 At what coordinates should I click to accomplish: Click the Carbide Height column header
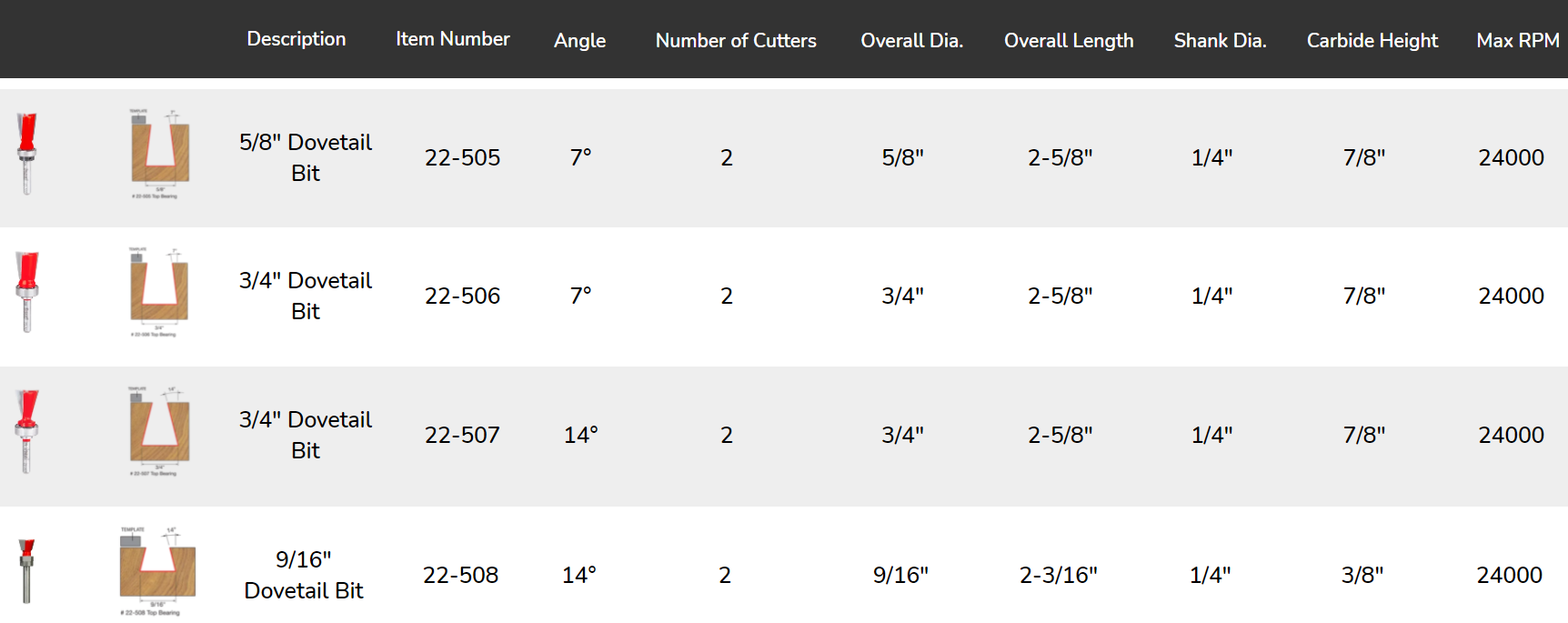[1372, 41]
